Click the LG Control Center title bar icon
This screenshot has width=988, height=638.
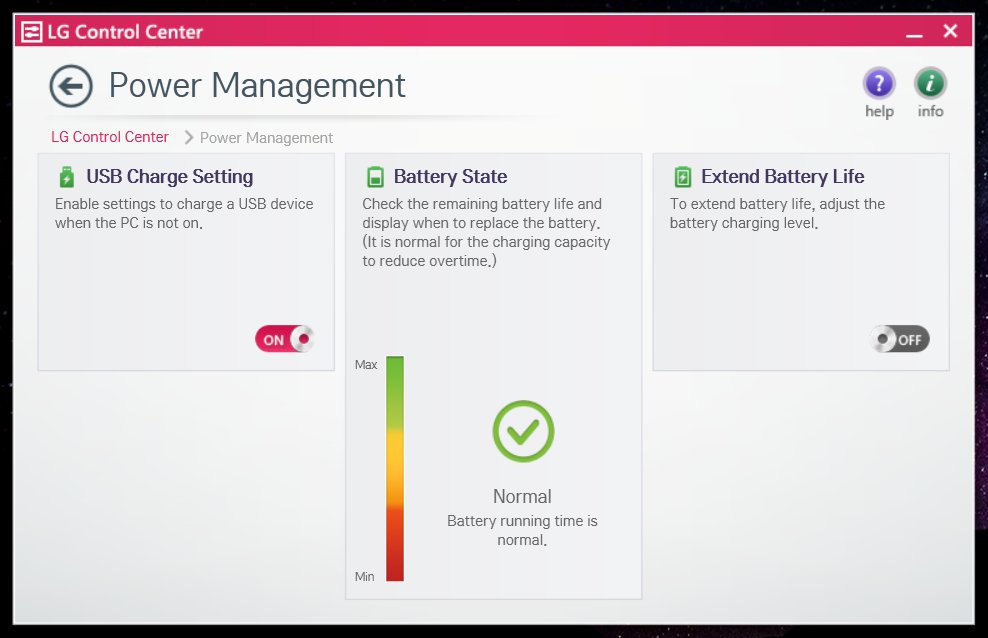tap(32, 31)
